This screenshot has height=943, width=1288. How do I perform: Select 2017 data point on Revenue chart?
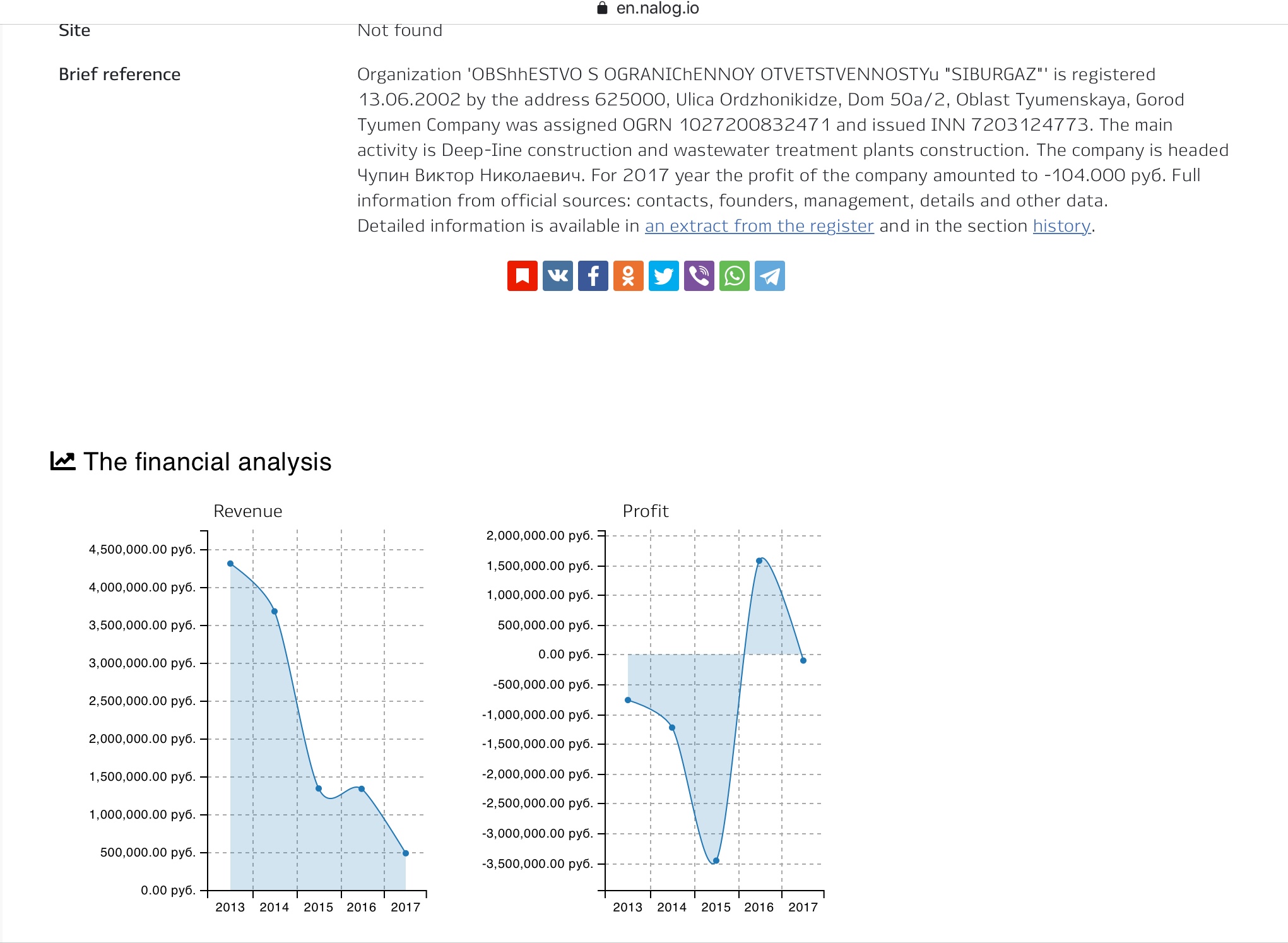[x=406, y=853]
